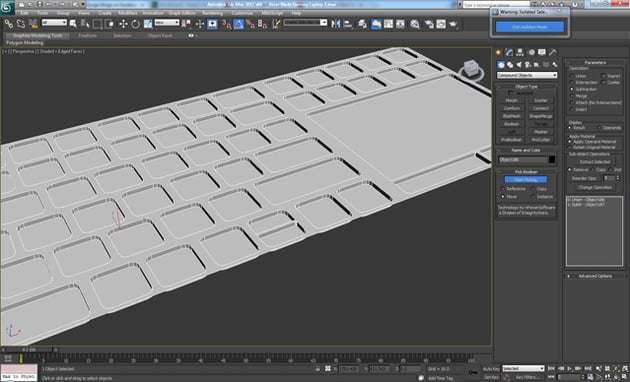Activate the Select and Scale tool
Image resolution: width=630 pixels, height=382 pixels.
pos(148,24)
